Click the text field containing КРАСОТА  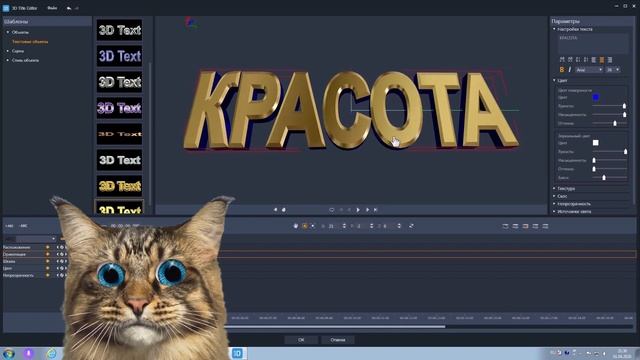(593, 43)
